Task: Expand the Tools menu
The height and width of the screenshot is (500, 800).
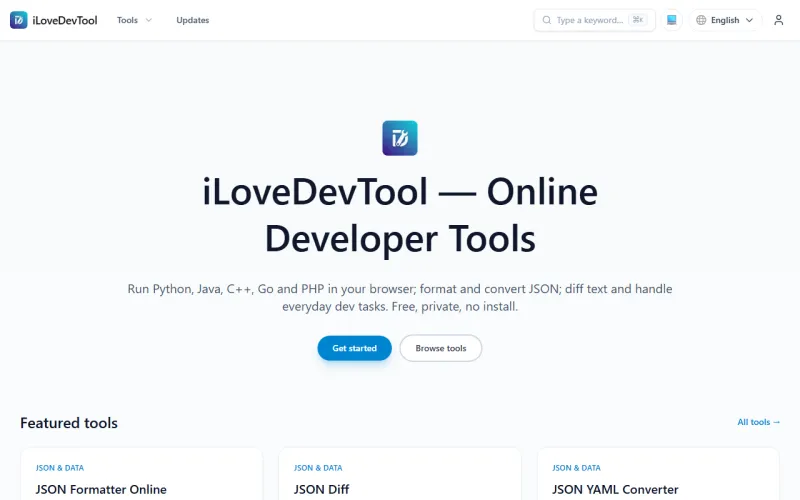Action: pyautogui.click(x=134, y=20)
